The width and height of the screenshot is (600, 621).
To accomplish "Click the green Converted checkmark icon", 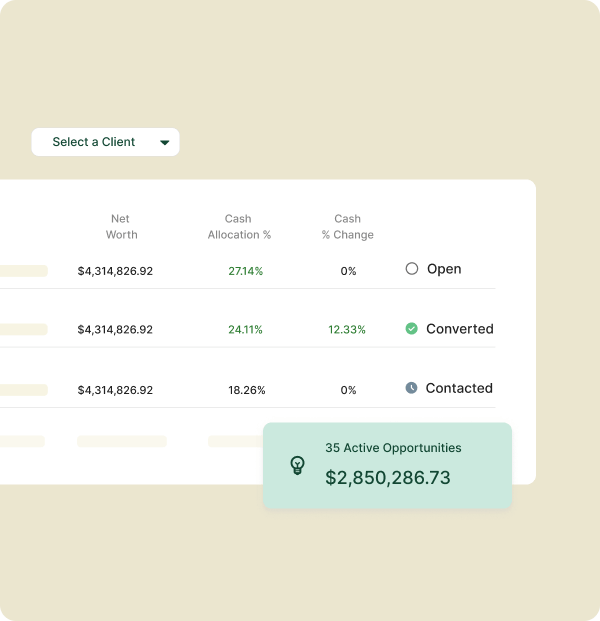I will coord(411,328).
